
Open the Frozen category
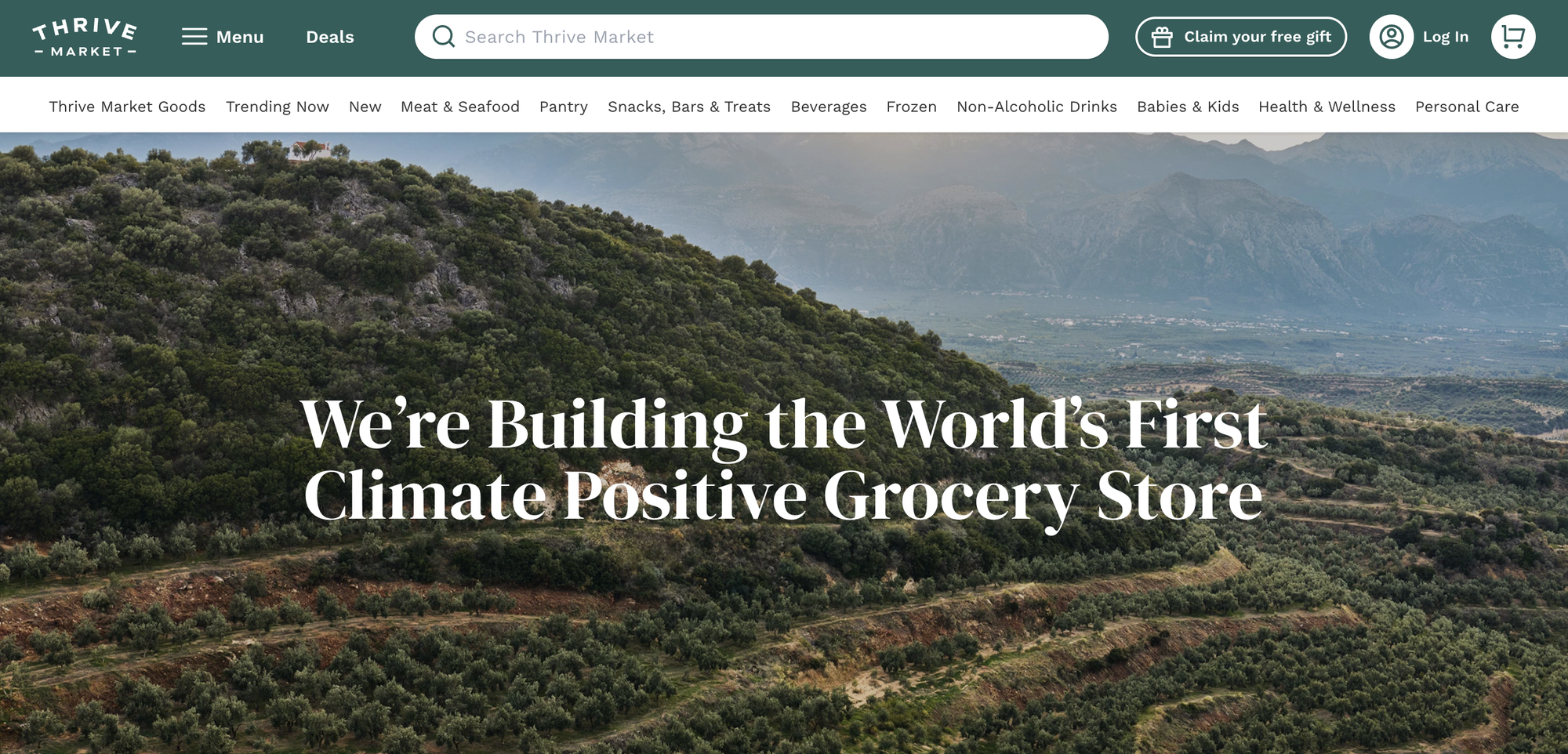coord(912,107)
